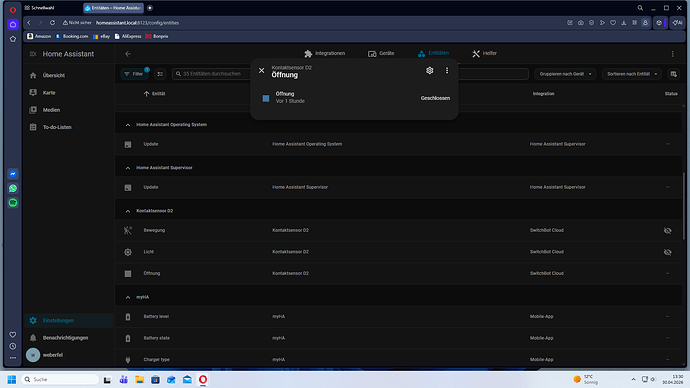690x388 pixels.
Task: Open new tab with plus button
Action: (x=150, y=8)
